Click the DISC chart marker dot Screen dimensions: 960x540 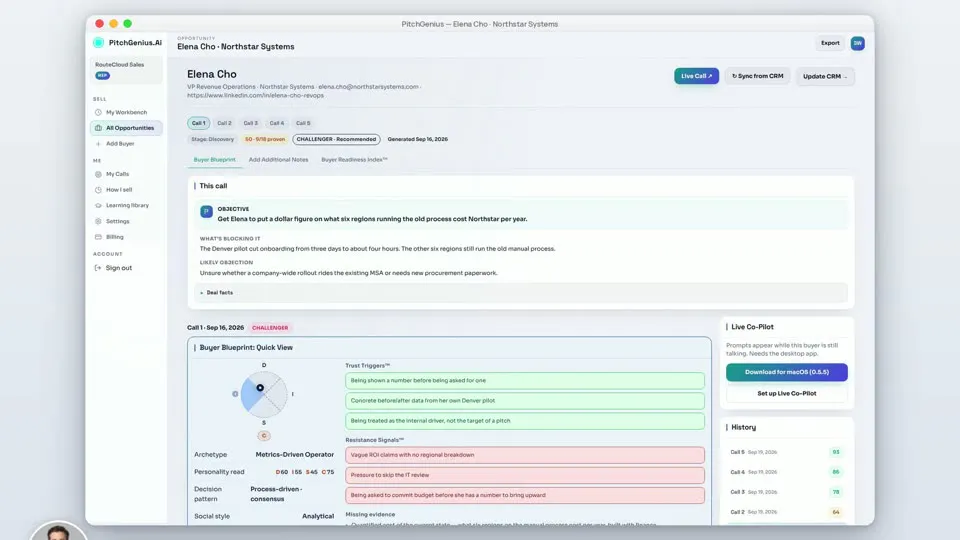pyautogui.click(x=260, y=388)
